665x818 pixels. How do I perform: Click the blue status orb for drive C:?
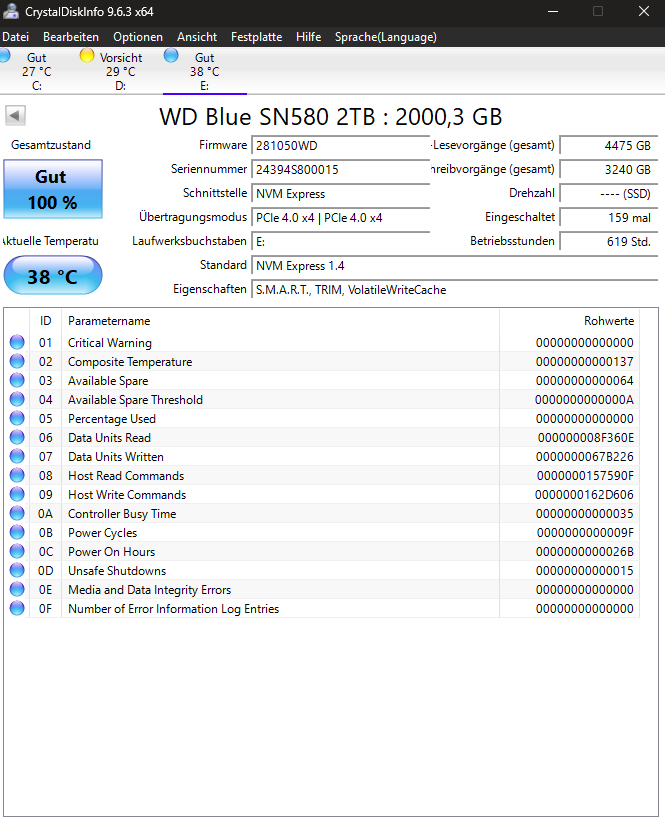pyautogui.click(x=5, y=55)
